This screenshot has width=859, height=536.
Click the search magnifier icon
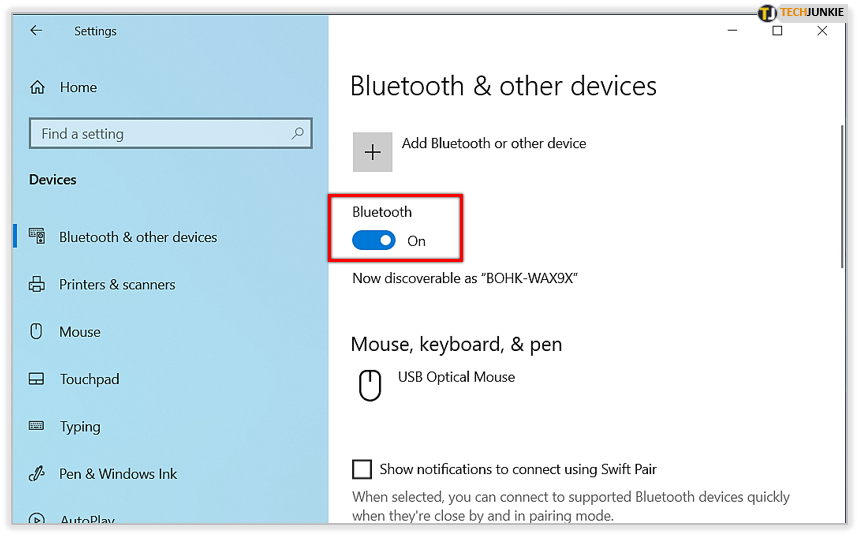[297, 133]
